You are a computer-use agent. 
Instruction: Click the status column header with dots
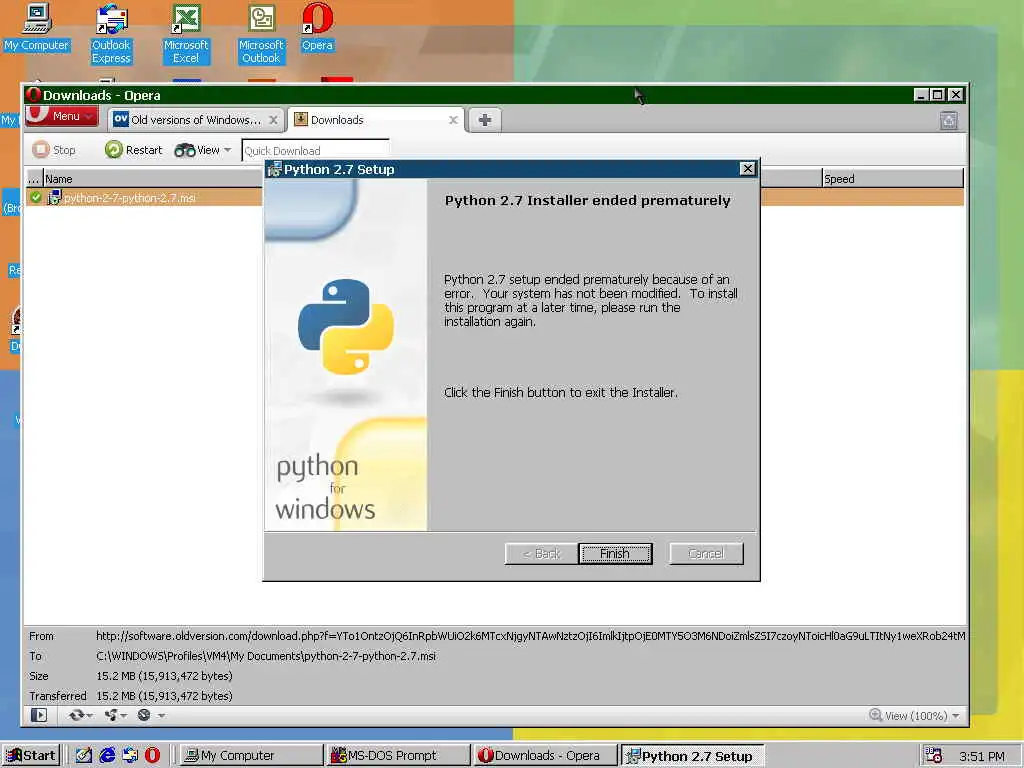[34, 179]
